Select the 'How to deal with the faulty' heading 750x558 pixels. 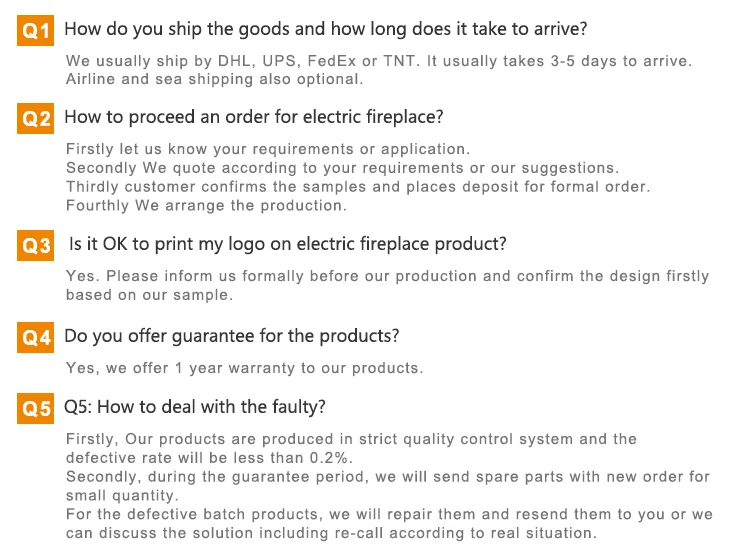[195, 407]
